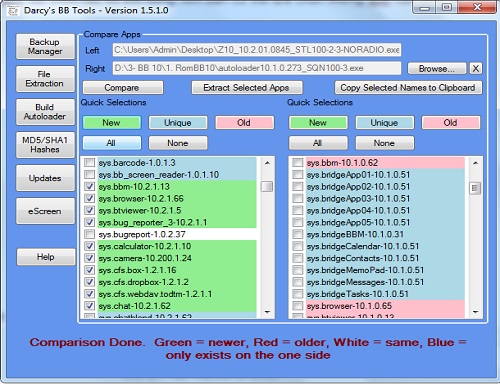This screenshot has width=500, height=384.
Task: Click the sys.bridgeApp04-10.1.0.51 row text
Action: (x=358, y=210)
